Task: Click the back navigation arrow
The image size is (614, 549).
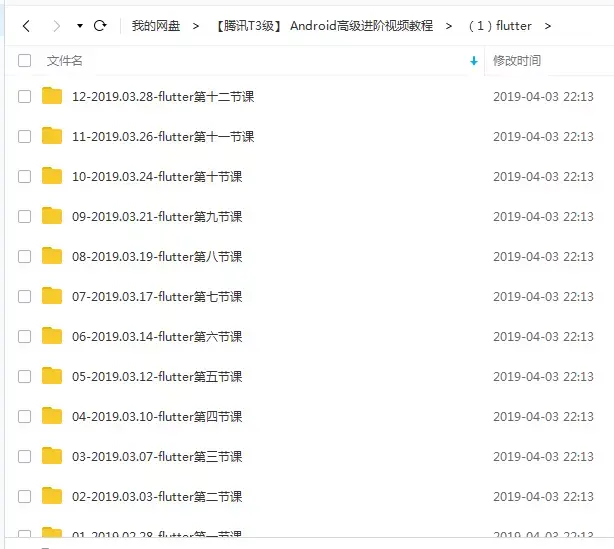Action: [26, 26]
